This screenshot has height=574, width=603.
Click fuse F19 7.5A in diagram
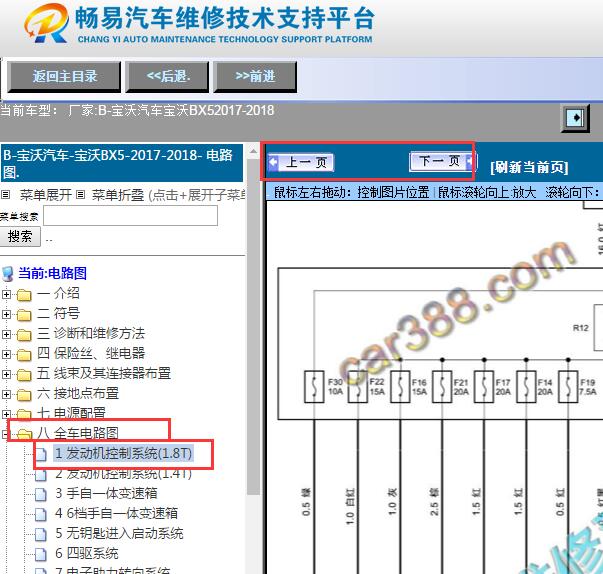point(568,387)
